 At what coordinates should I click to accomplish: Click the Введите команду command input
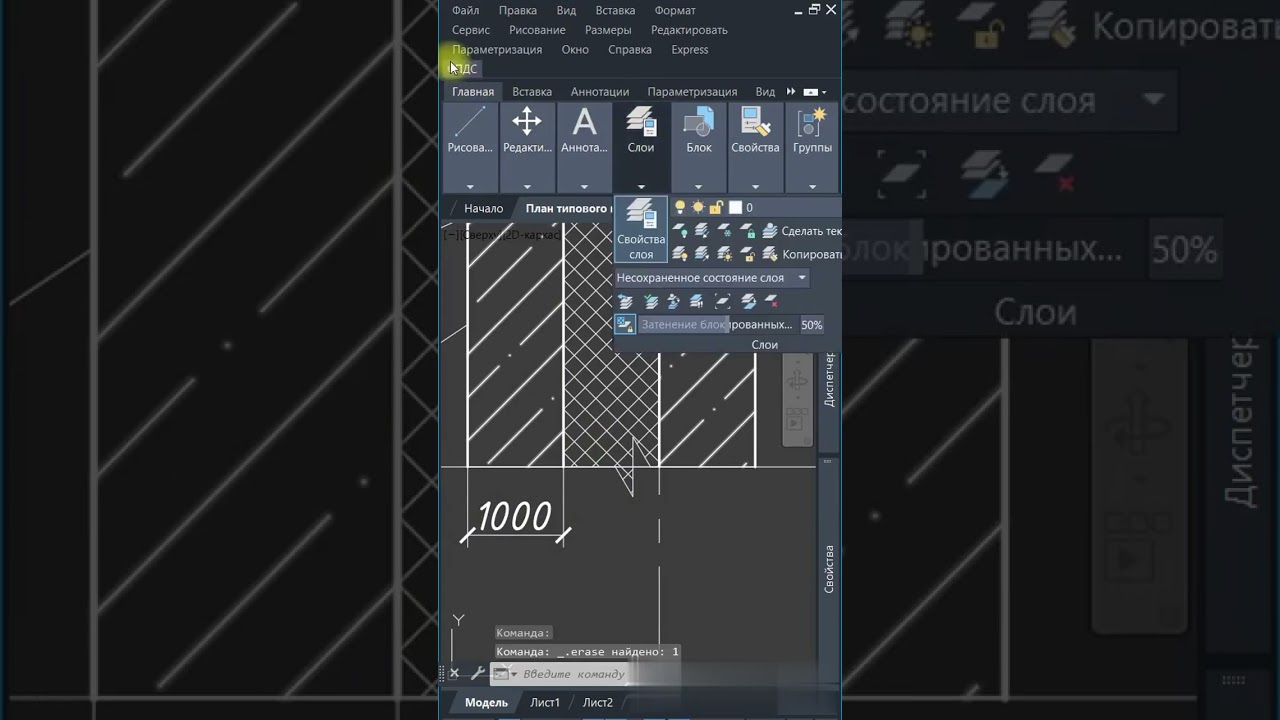pos(574,674)
